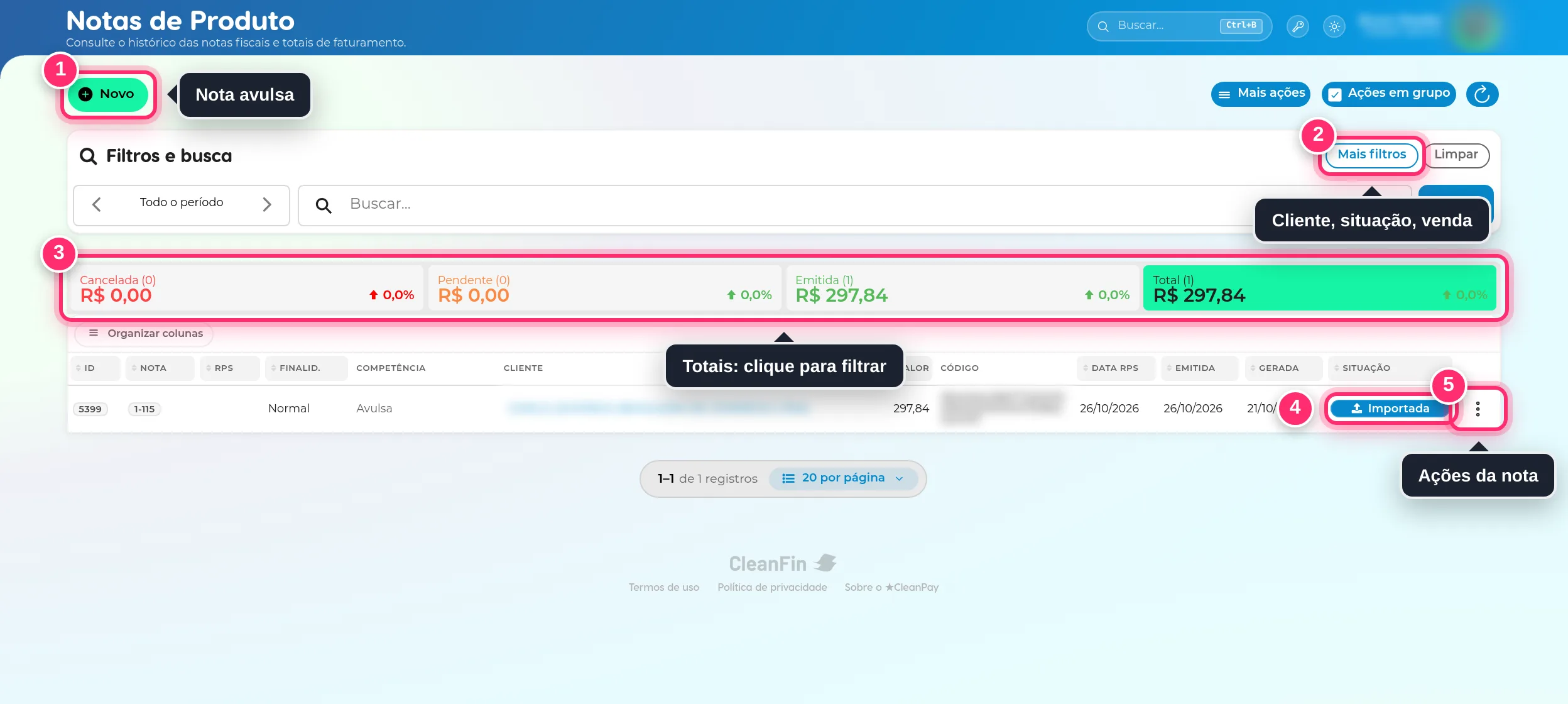Click the Novo button to create a note
Image resolution: width=1568 pixels, height=704 pixels.
pyautogui.click(x=108, y=94)
